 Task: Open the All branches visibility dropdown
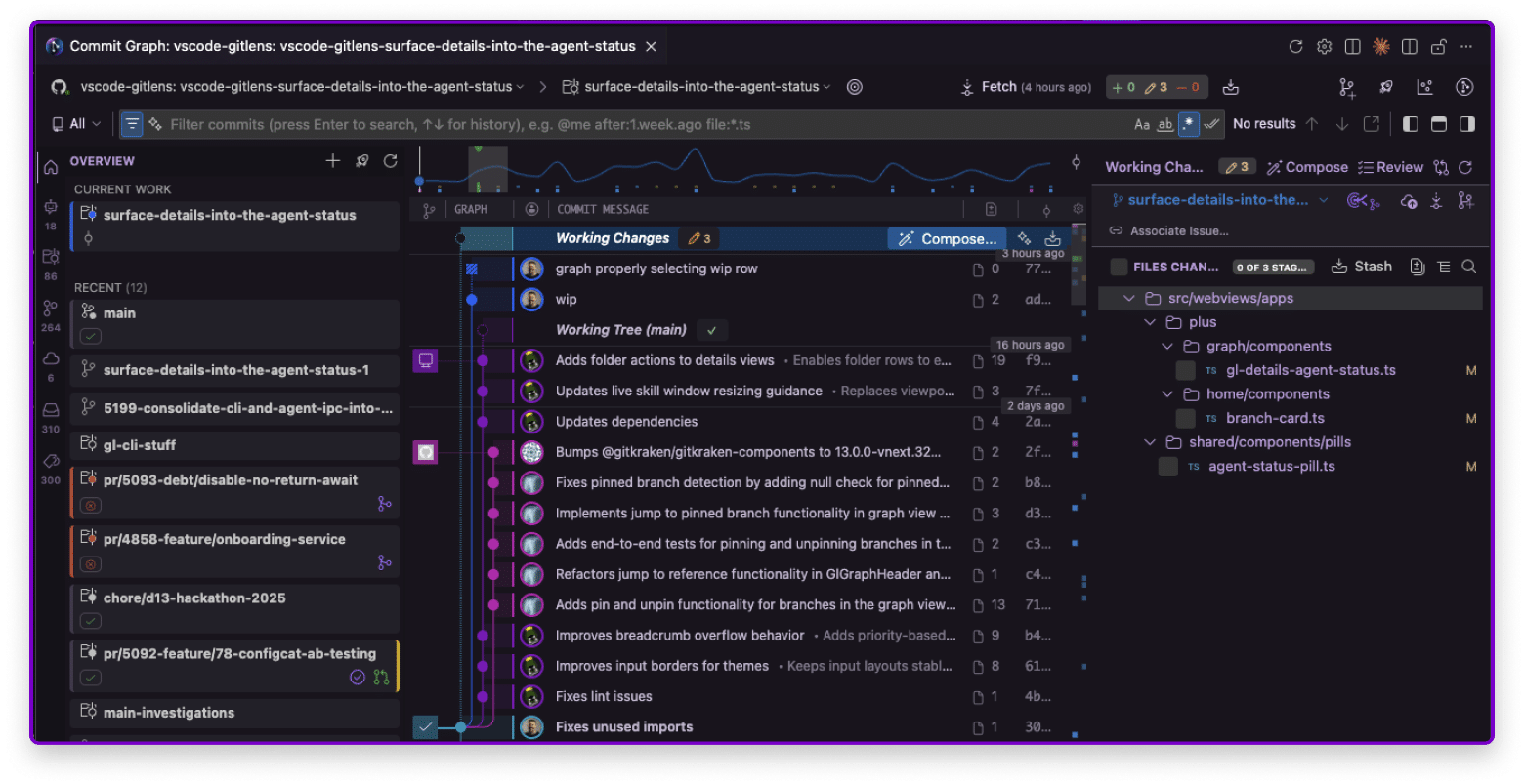(76, 124)
